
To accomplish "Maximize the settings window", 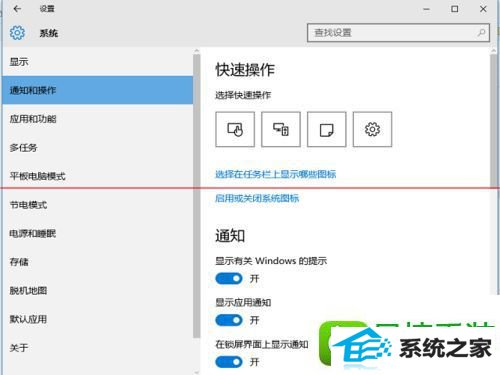I will (x=455, y=9).
